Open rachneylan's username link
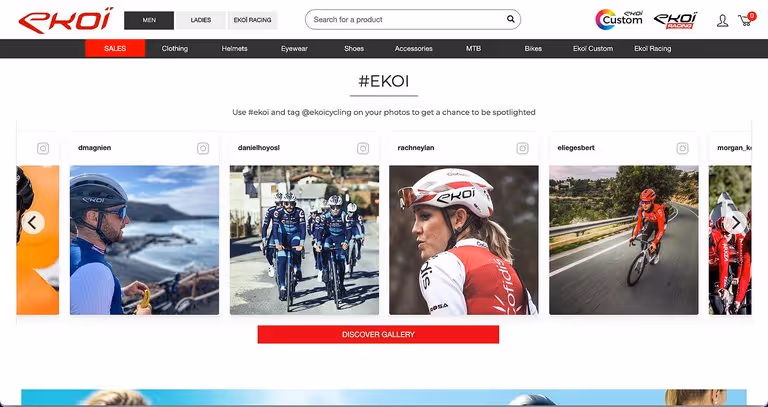Viewport: 768px width, 407px height. (416, 148)
